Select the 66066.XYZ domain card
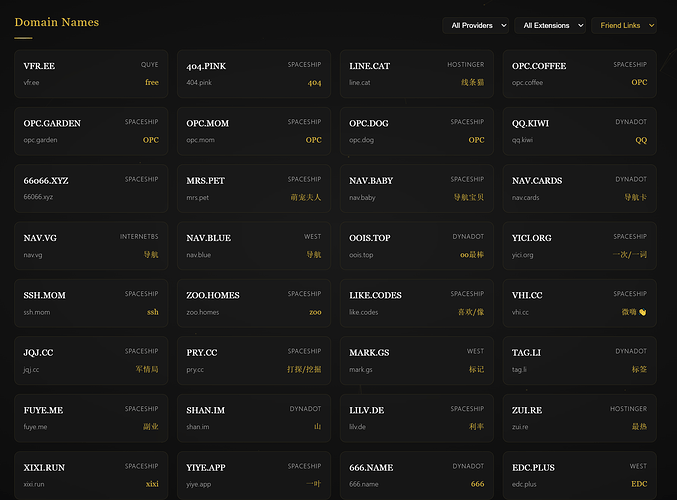 tap(91, 188)
